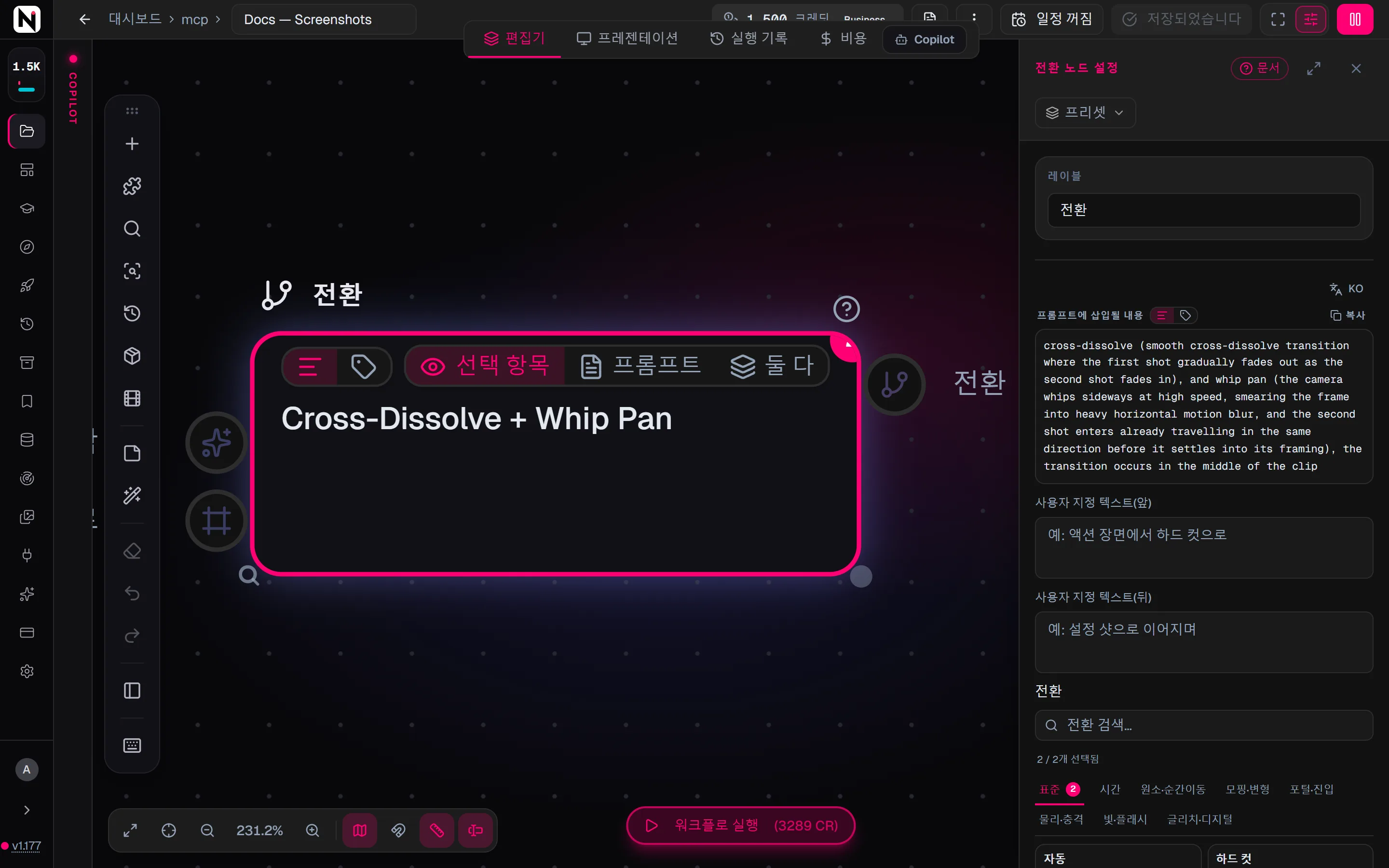The image size is (1389, 868).
Task: Select the film strip tool
Action: point(132,398)
